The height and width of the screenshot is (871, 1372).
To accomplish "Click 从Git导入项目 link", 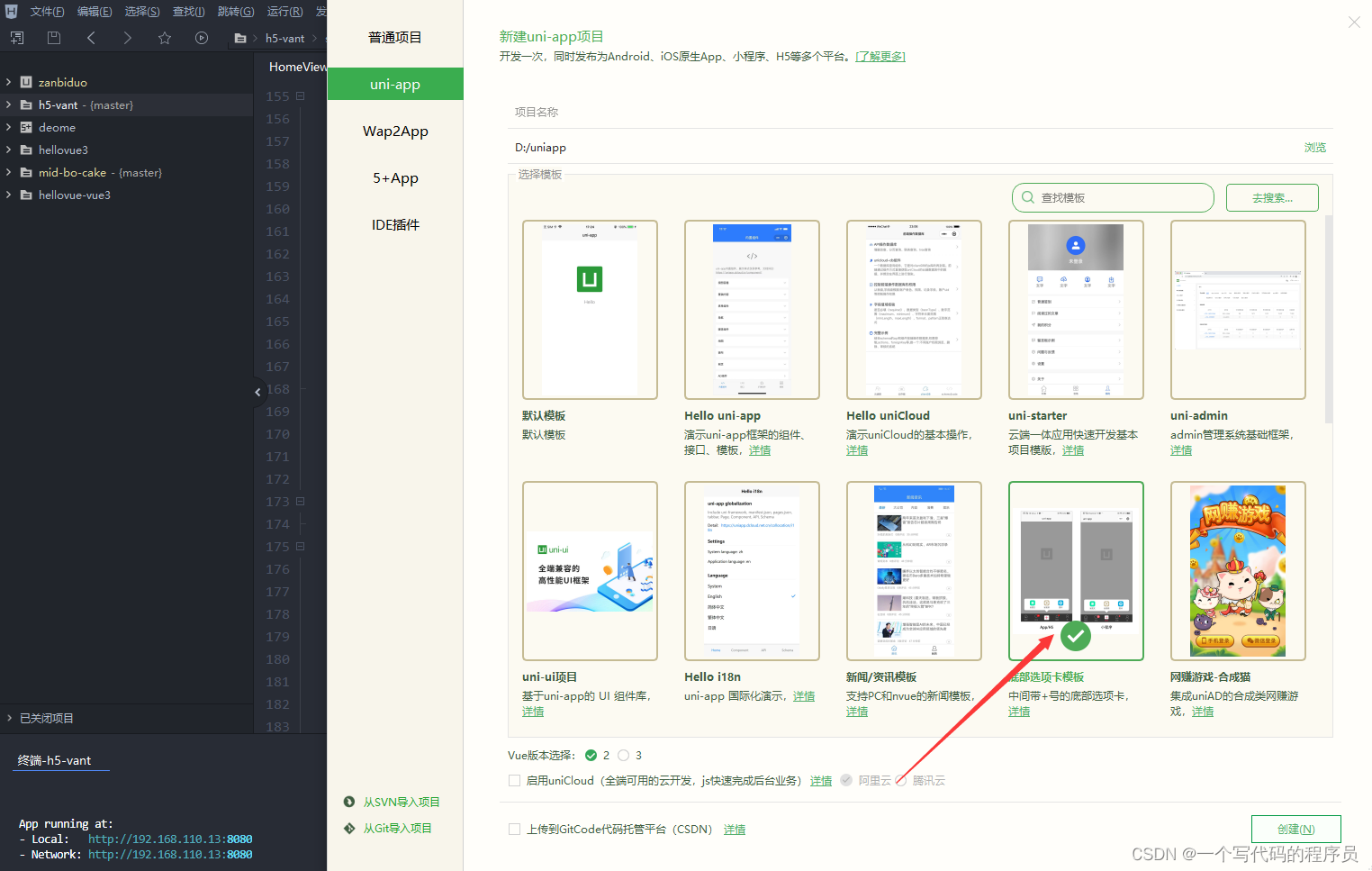I will [397, 828].
